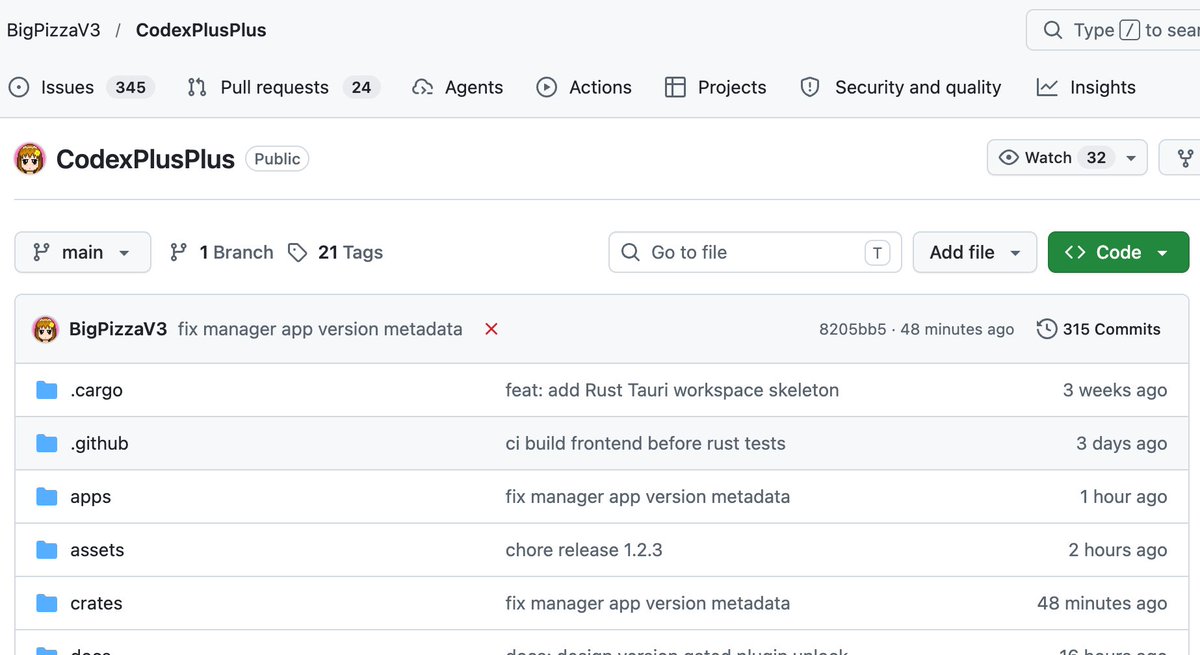Open commit chore release 1.2.3
Viewport: 1200px width, 655px height.
[584, 549]
